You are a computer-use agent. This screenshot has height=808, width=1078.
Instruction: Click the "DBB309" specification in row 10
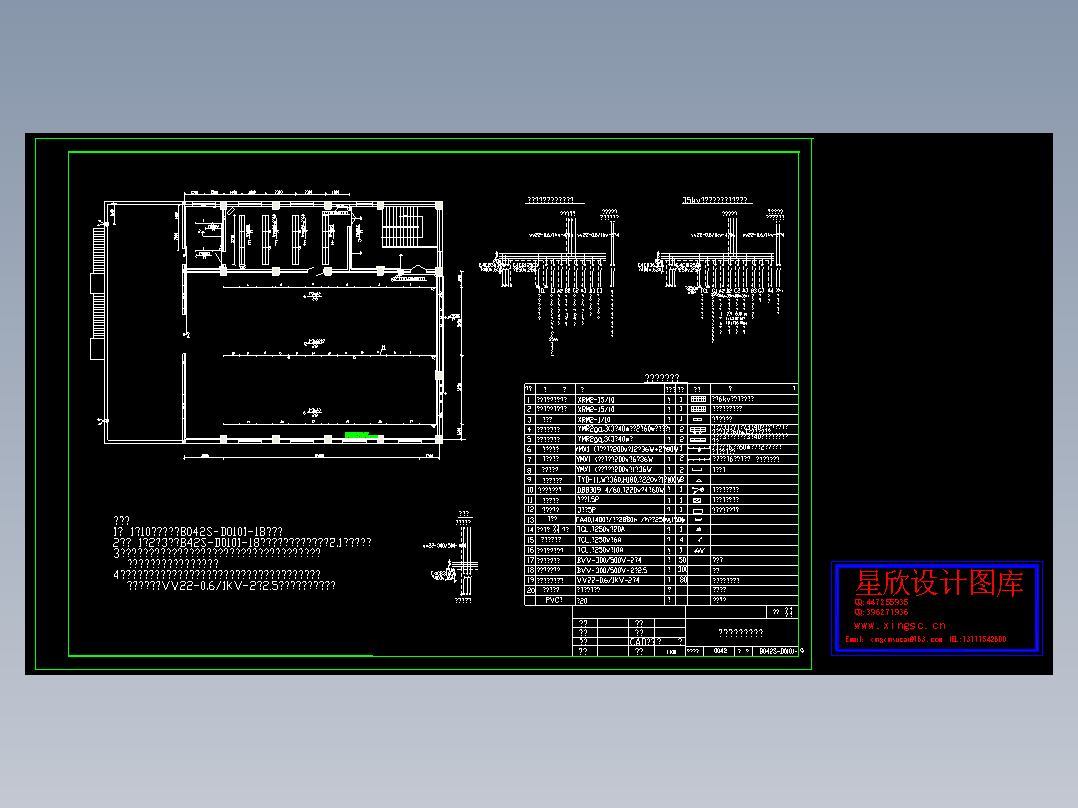click(x=621, y=490)
